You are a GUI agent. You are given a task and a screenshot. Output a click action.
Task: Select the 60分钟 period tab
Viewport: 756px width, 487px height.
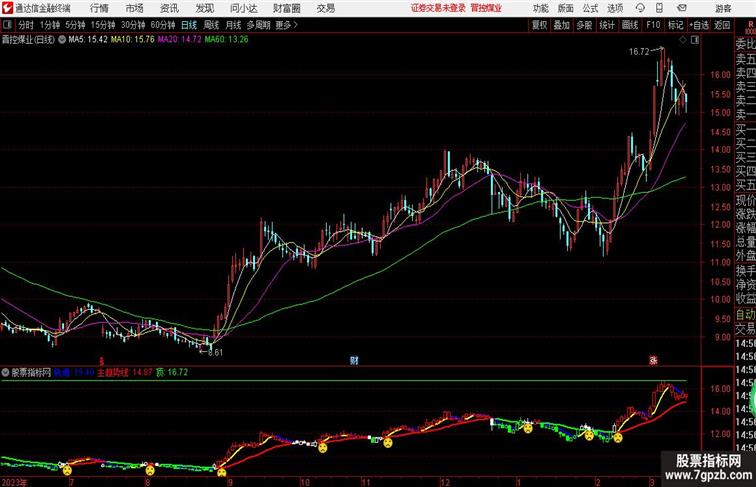point(163,25)
